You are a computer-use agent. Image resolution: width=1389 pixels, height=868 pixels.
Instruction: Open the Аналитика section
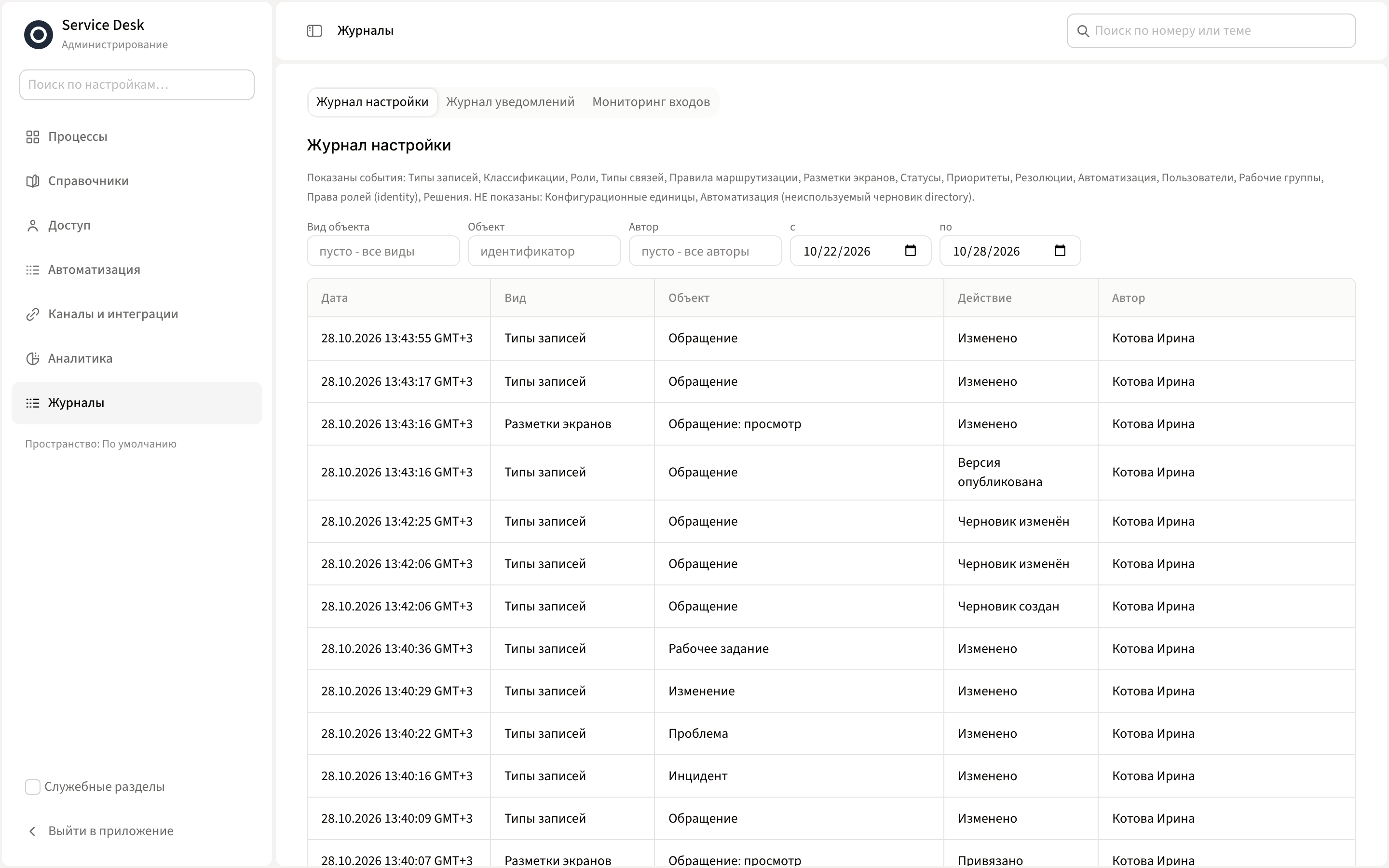click(136, 358)
